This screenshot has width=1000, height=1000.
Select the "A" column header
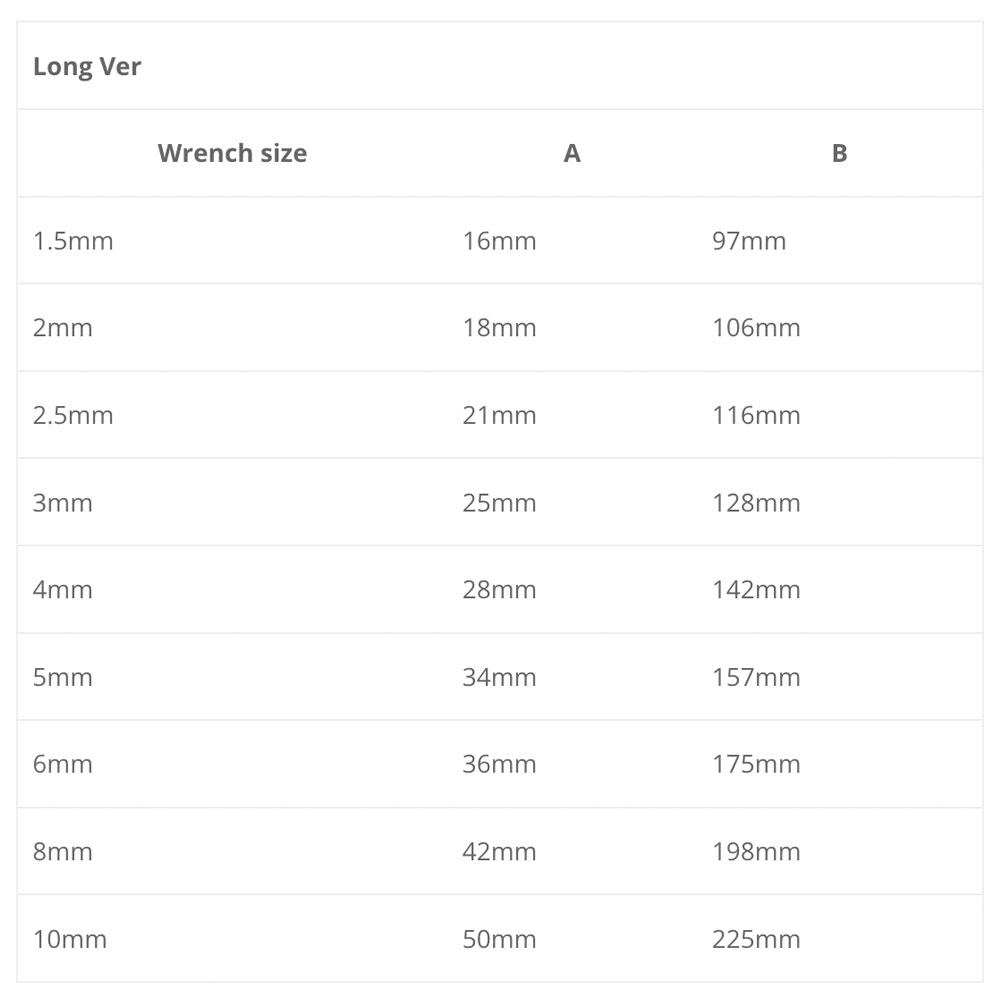click(x=572, y=153)
